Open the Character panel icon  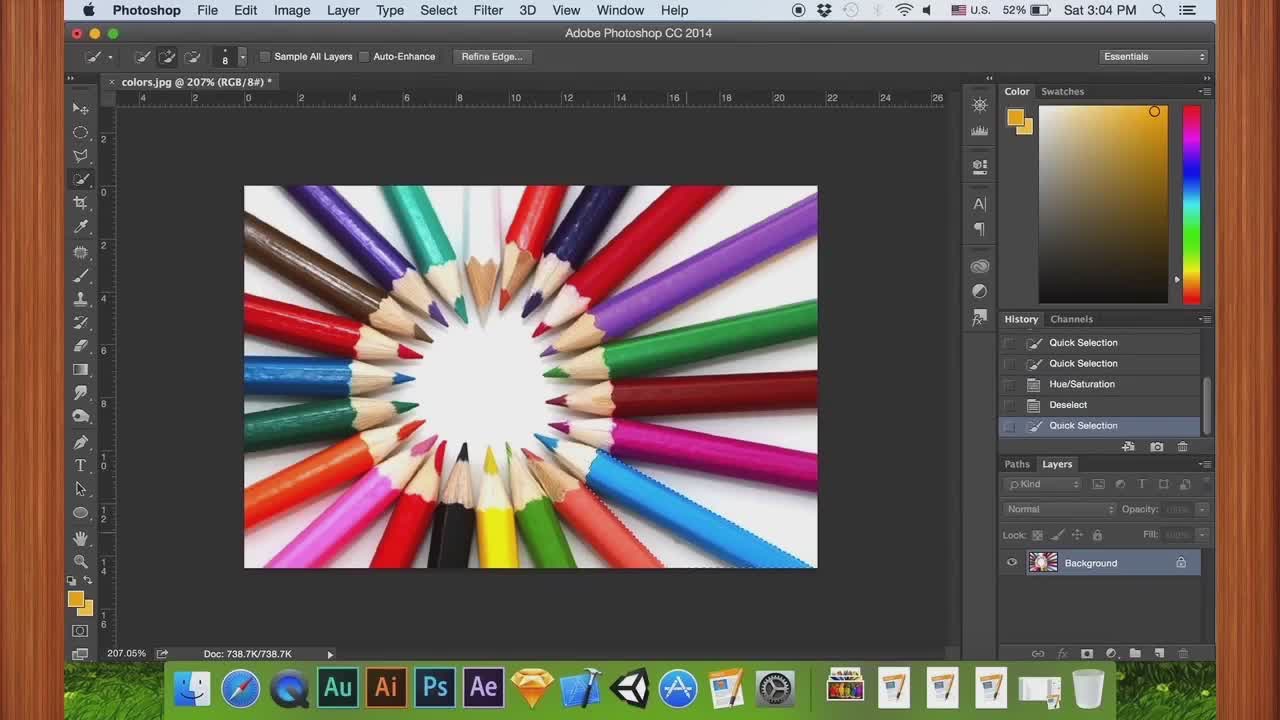tap(980, 204)
